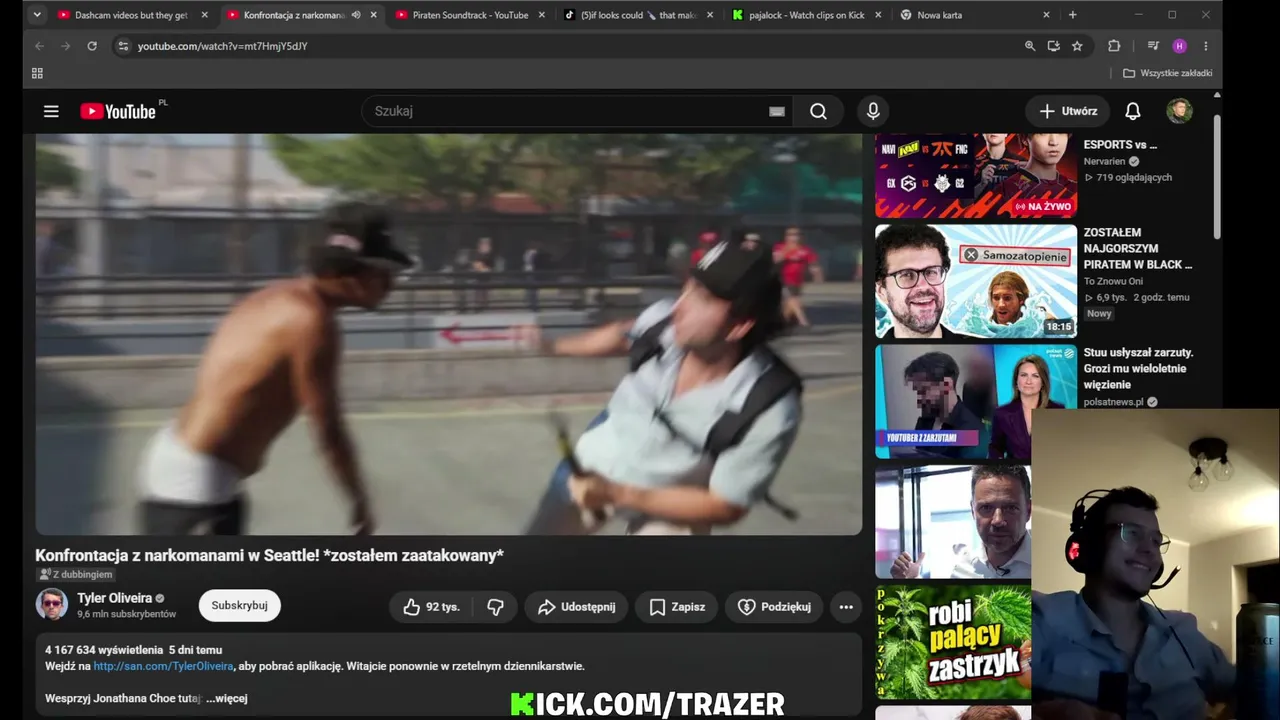Open the Samozatopienie pirate video thumbnail
Image resolution: width=1280 pixels, height=720 pixels.
coord(976,281)
